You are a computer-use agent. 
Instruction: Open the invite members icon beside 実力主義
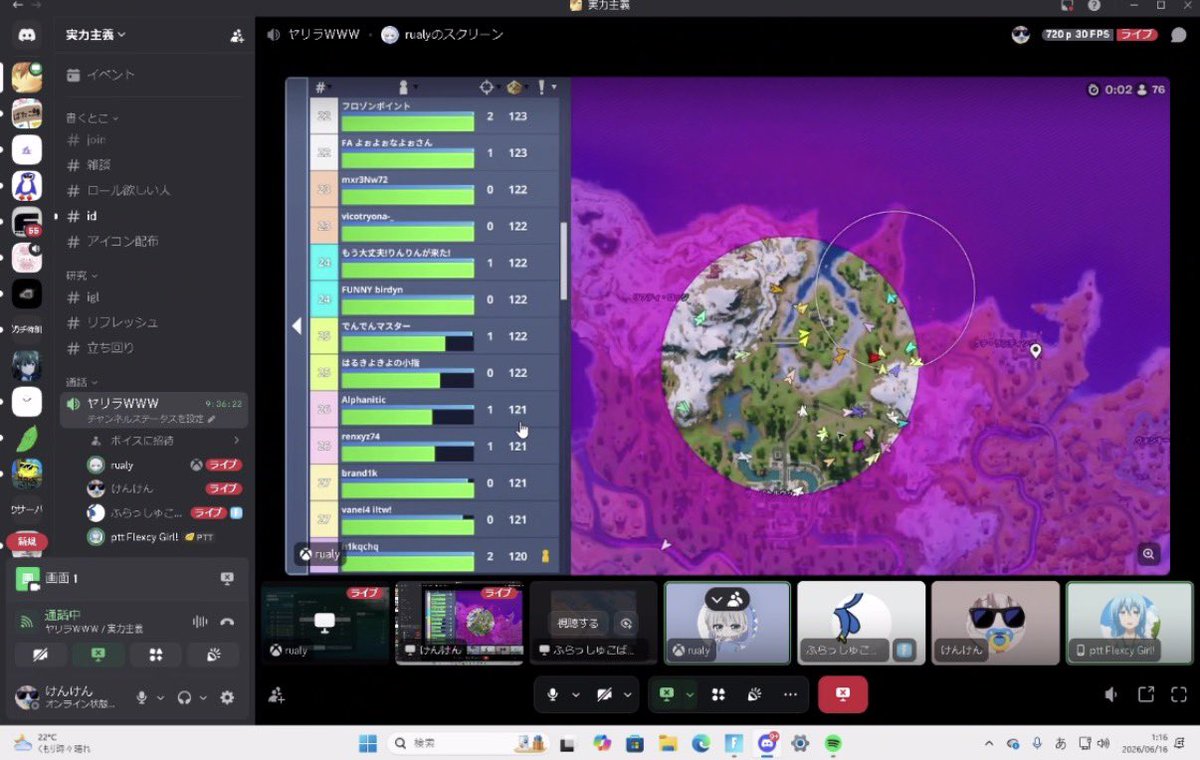(x=237, y=35)
